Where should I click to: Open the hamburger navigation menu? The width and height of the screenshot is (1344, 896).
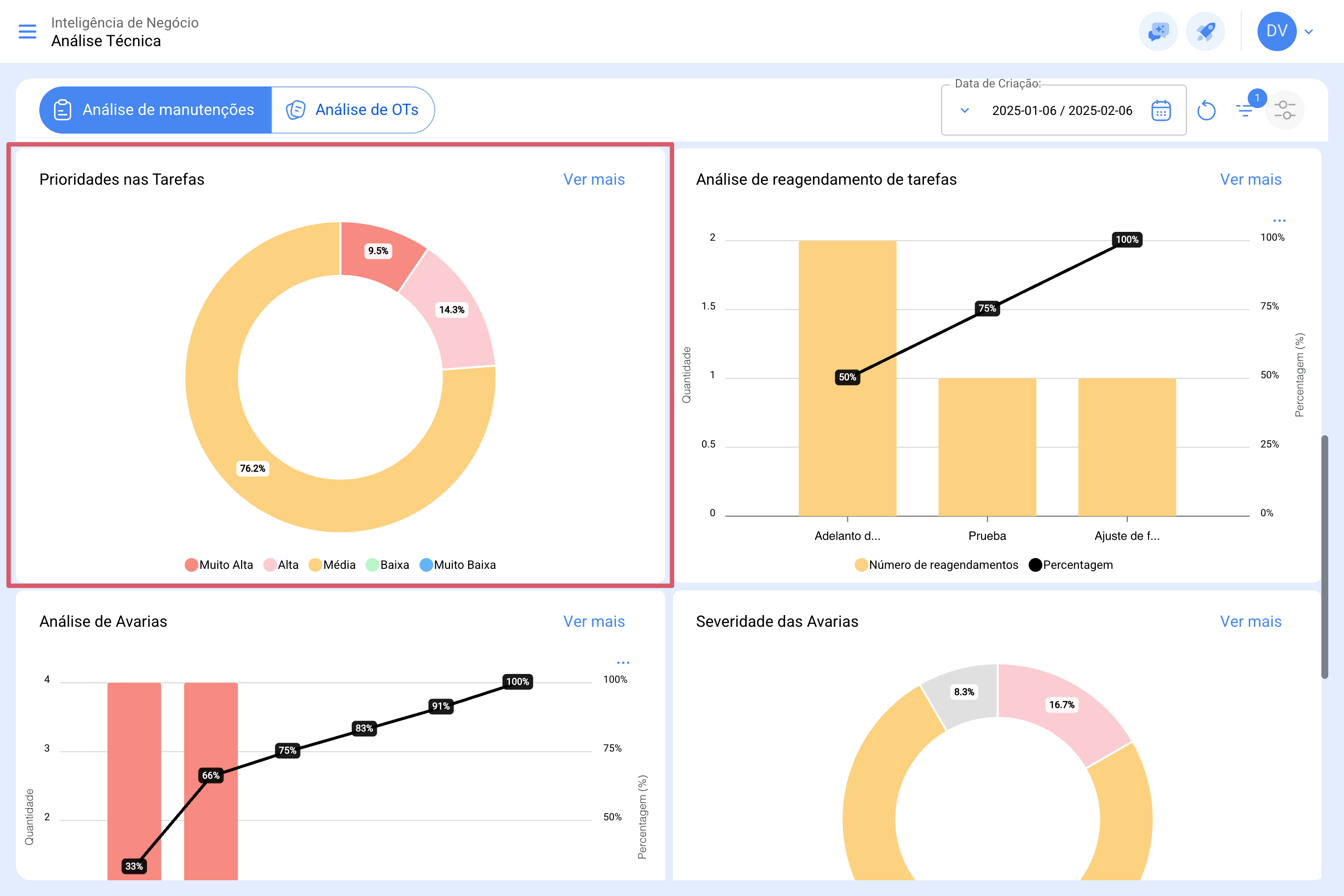[28, 31]
